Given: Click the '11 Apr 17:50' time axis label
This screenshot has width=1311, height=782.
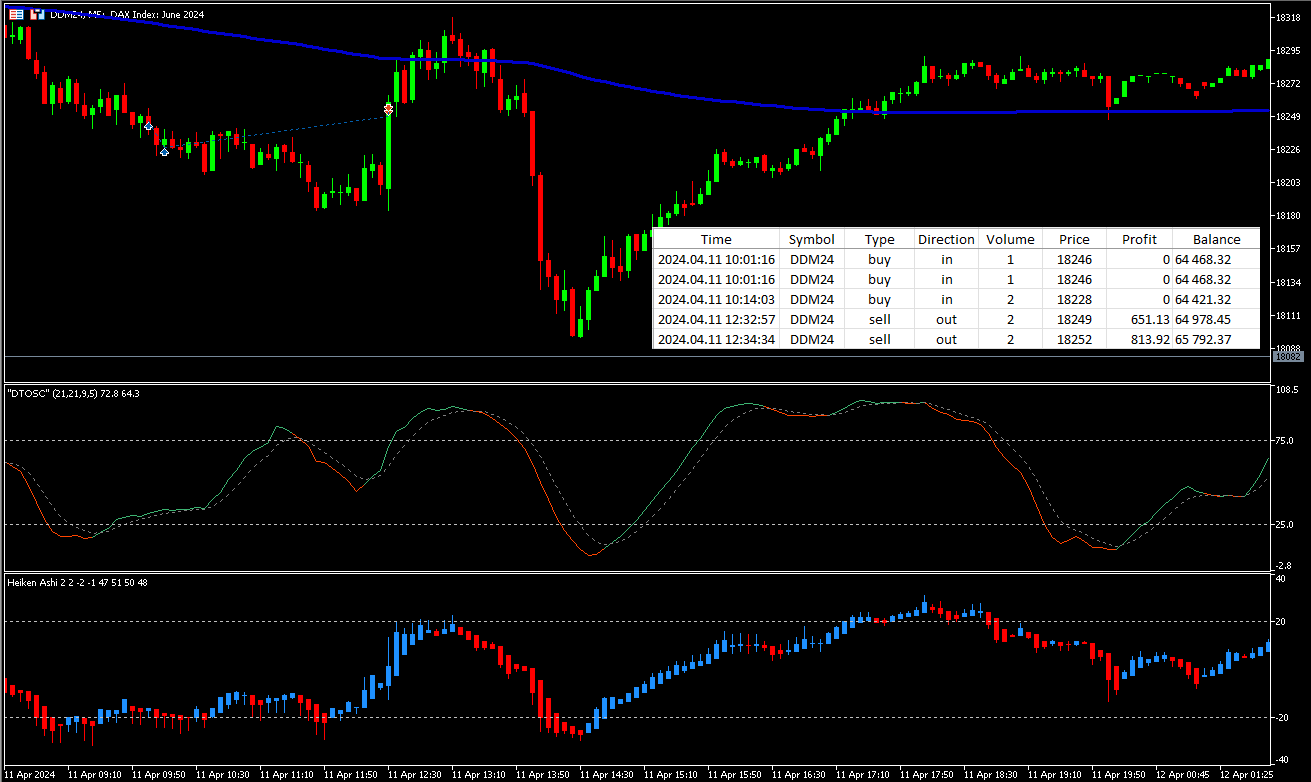Looking at the screenshot, I should (926, 774).
